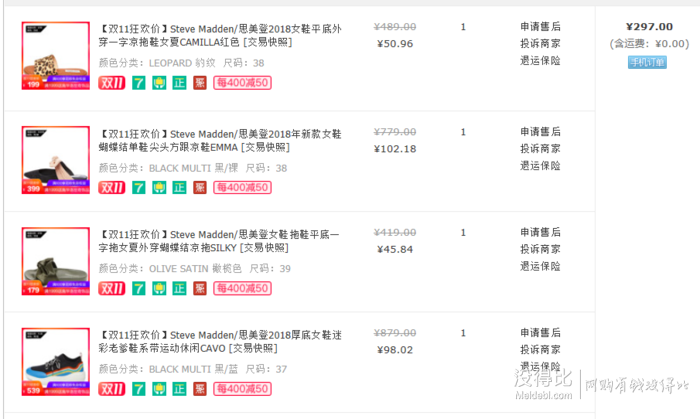700x419 pixels.
Task: Open the olive satin slipper thumbnail
Action: tap(56, 261)
